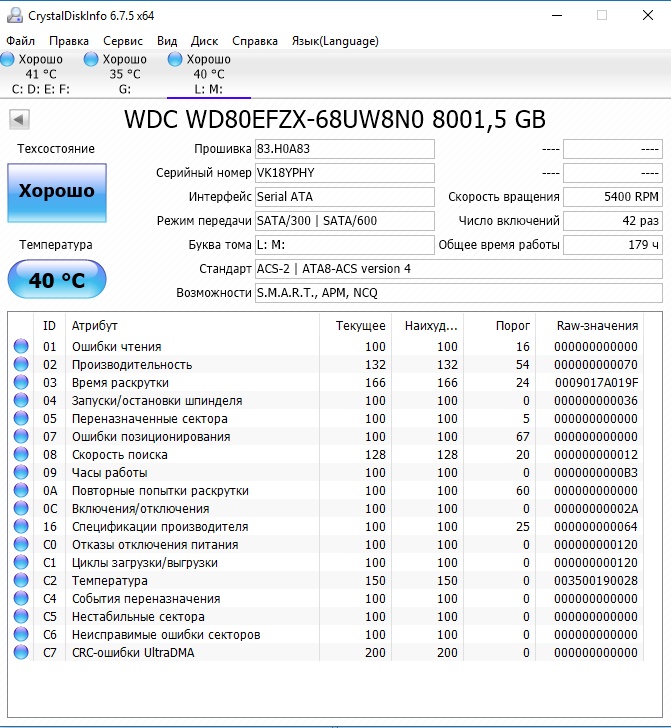Select disk C: D: E: F: at 41 °C

41,74
